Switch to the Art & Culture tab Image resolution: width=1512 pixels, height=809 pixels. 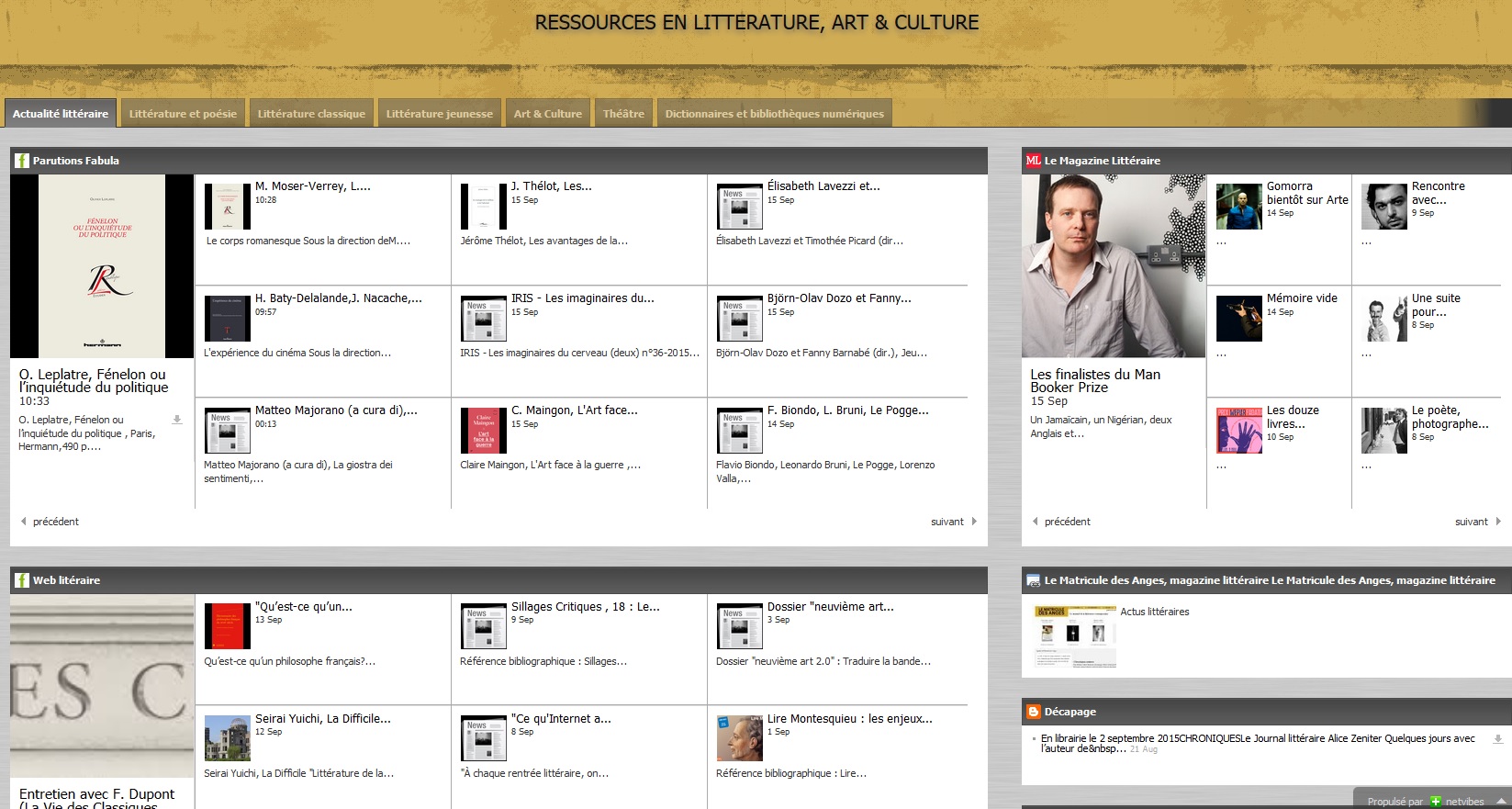point(547,114)
